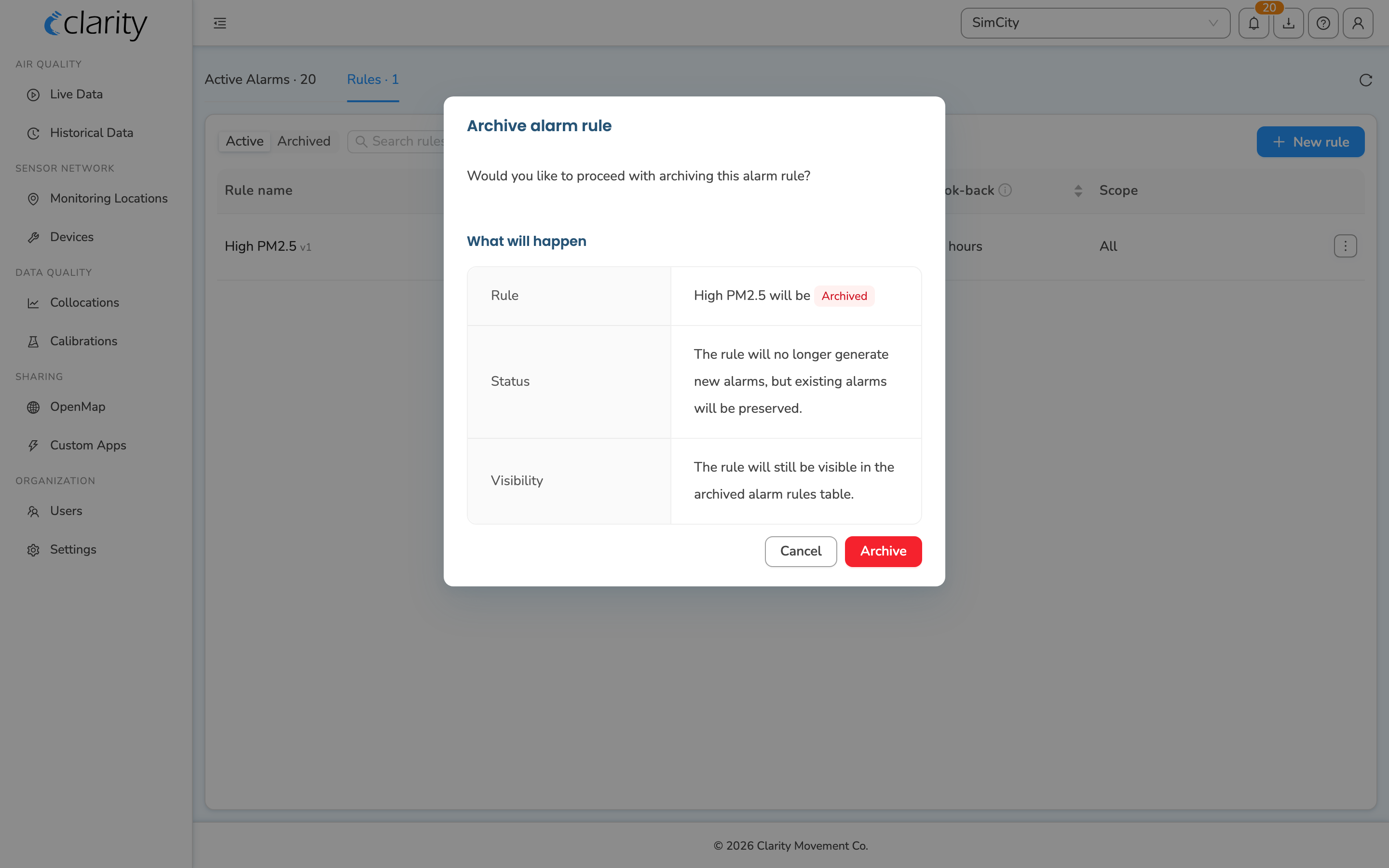
Task: Switch to the Active Alarms tab
Action: (x=260, y=80)
